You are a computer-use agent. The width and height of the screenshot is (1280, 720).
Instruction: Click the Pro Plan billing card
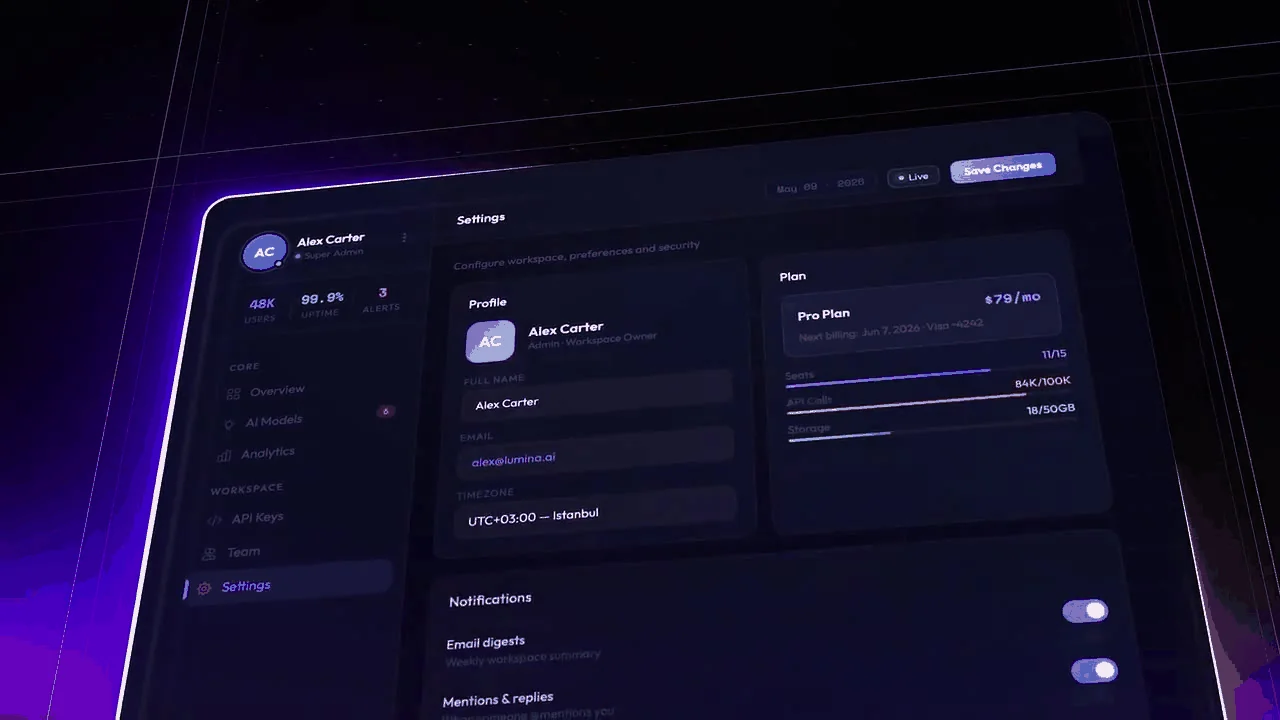921,313
